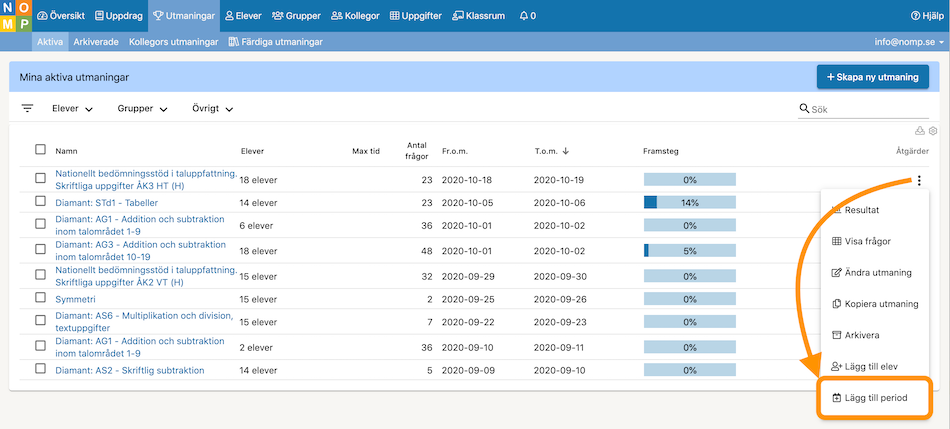Open Diamant: AS6 Multiplikation och division link
Image resolution: width=950 pixels, height=429 pixels.
click(144, 322)
